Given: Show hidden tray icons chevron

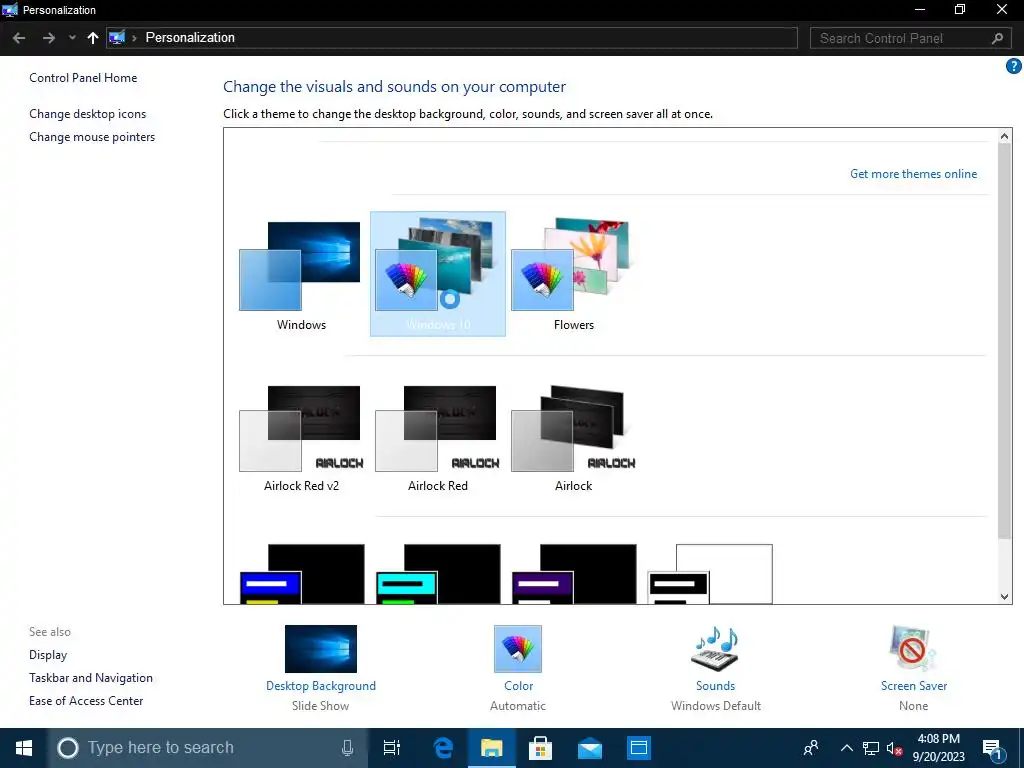Looking at the screenshot, I should pos(846,748).
